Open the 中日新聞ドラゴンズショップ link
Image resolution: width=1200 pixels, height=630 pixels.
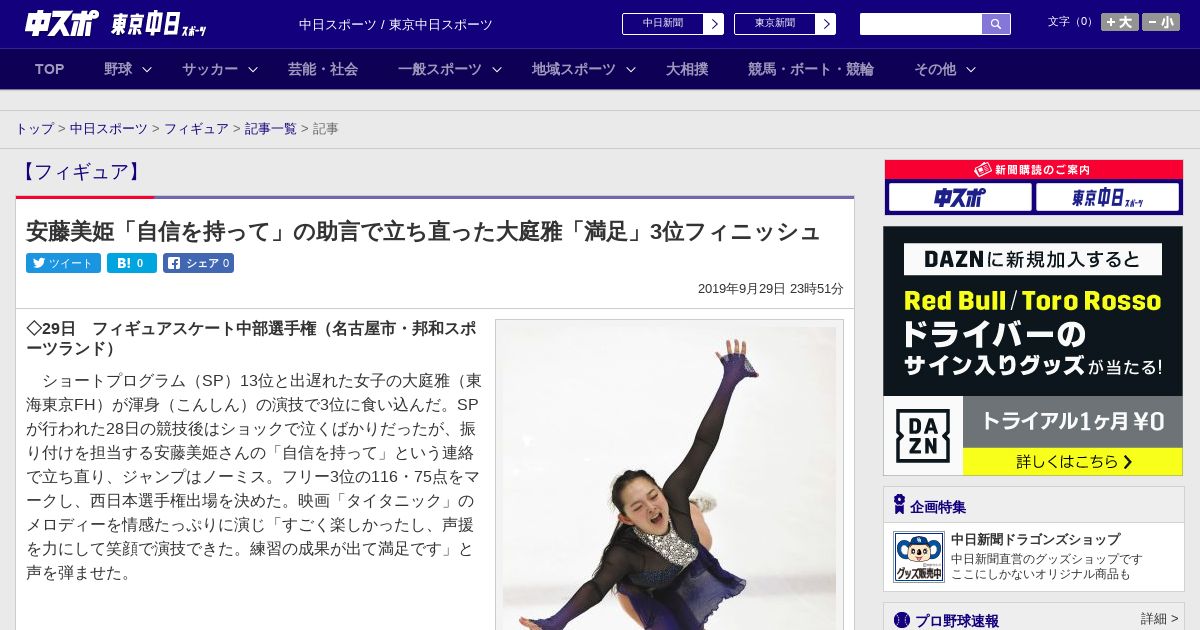coord(1035,539)
